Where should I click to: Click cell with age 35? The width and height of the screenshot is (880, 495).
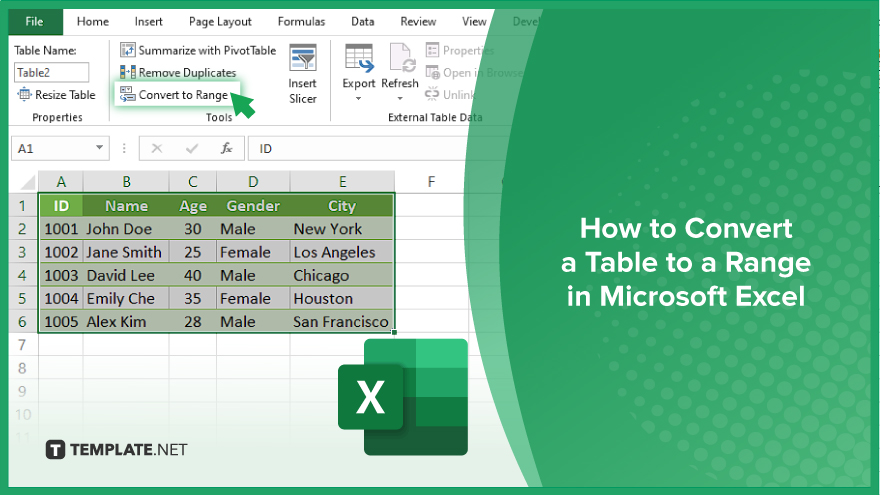click(192, 299)
